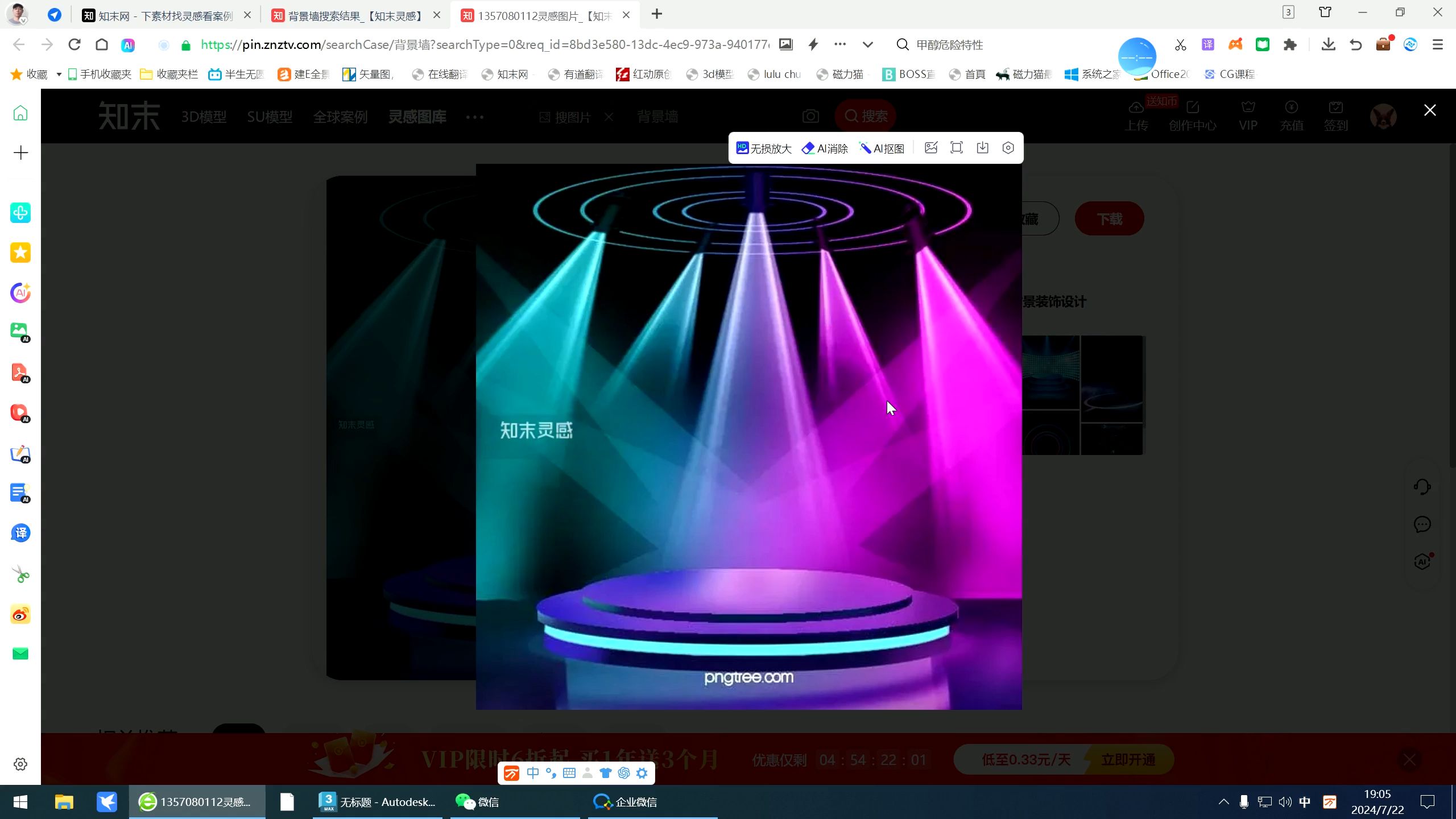This screenshot has height=819, width=1456.
Task: Open the 手机收藏夹 bookmark
Action: pyautogui.click(x=100, y=75)
